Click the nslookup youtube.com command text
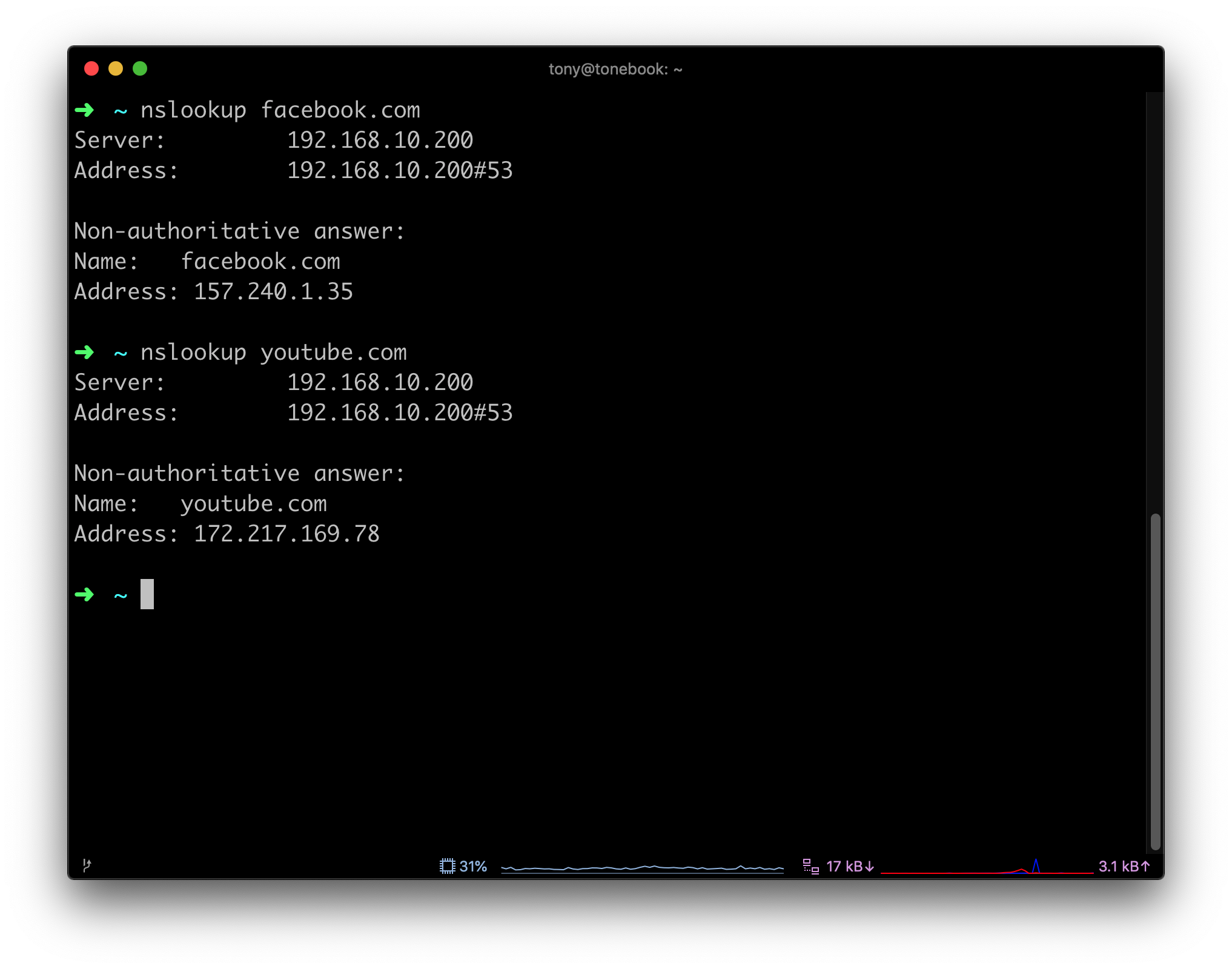 (274, 352)
